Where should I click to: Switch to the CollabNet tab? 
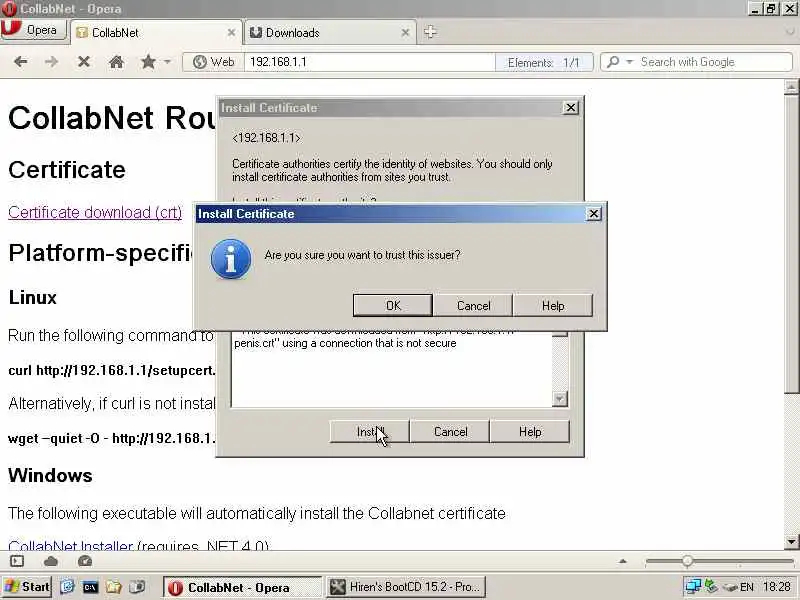point(156,33)
